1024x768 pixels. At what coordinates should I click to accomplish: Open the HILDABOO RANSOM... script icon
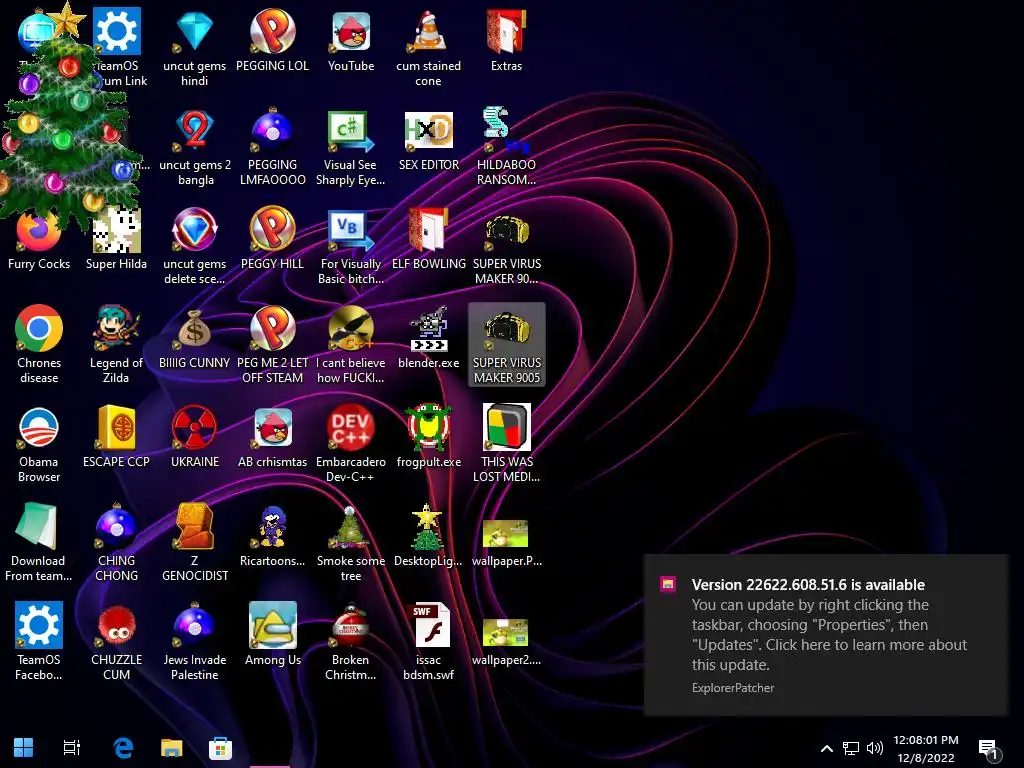tap(506, 131)
